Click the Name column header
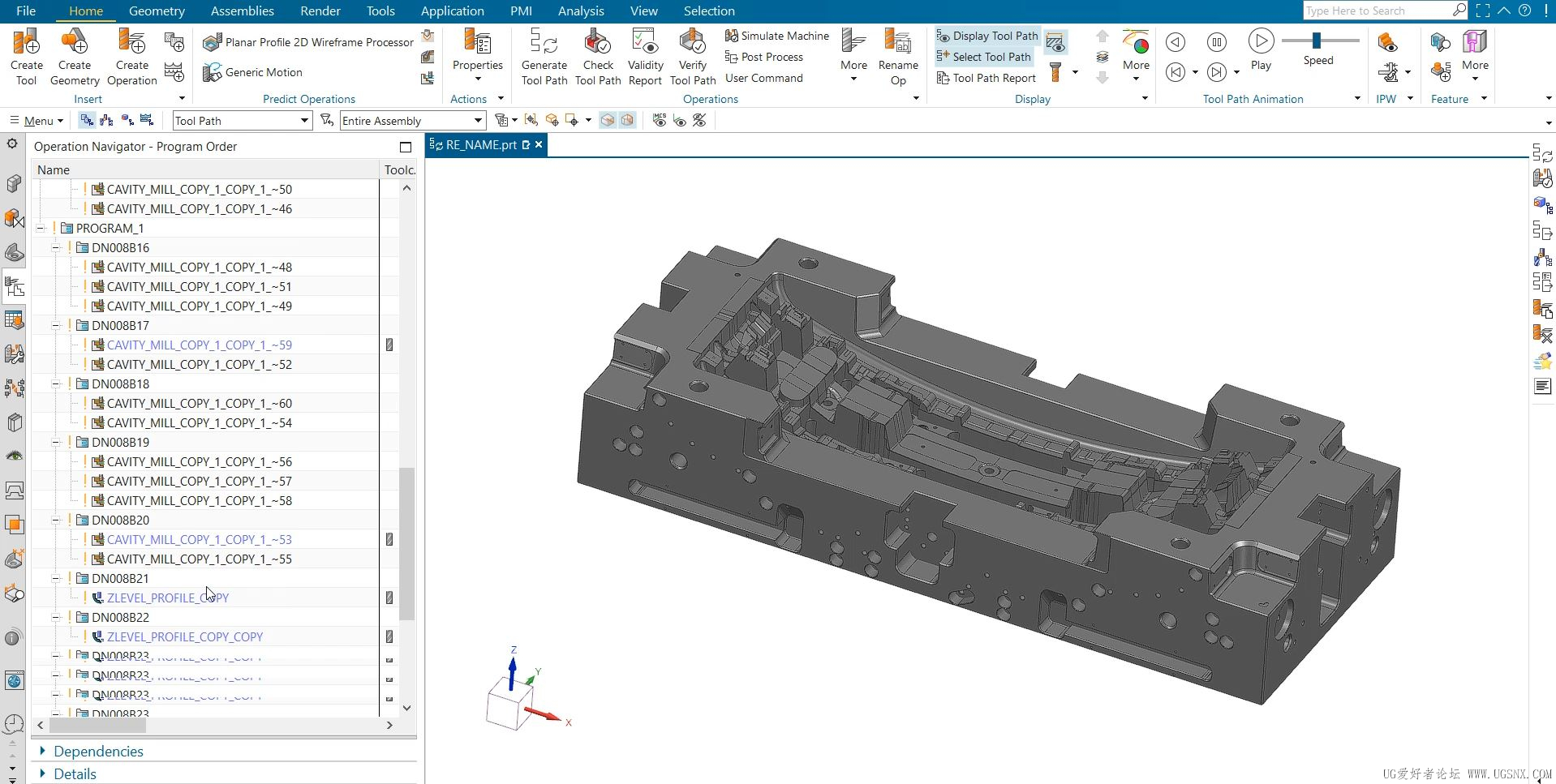This screenshot has width=1556, height=784. point(205,169)
